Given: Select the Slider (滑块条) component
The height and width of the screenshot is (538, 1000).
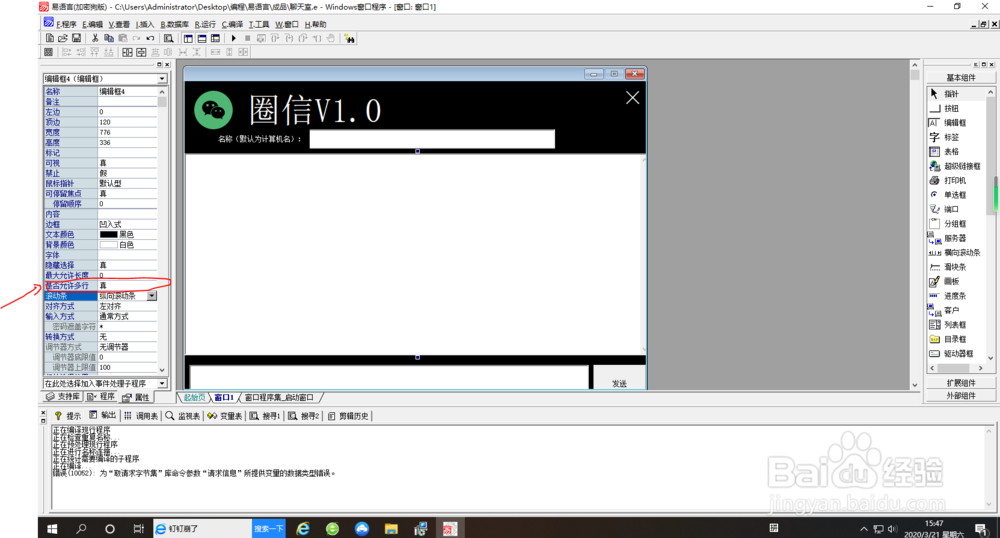Looking at the screenshot, I should 957,267.
